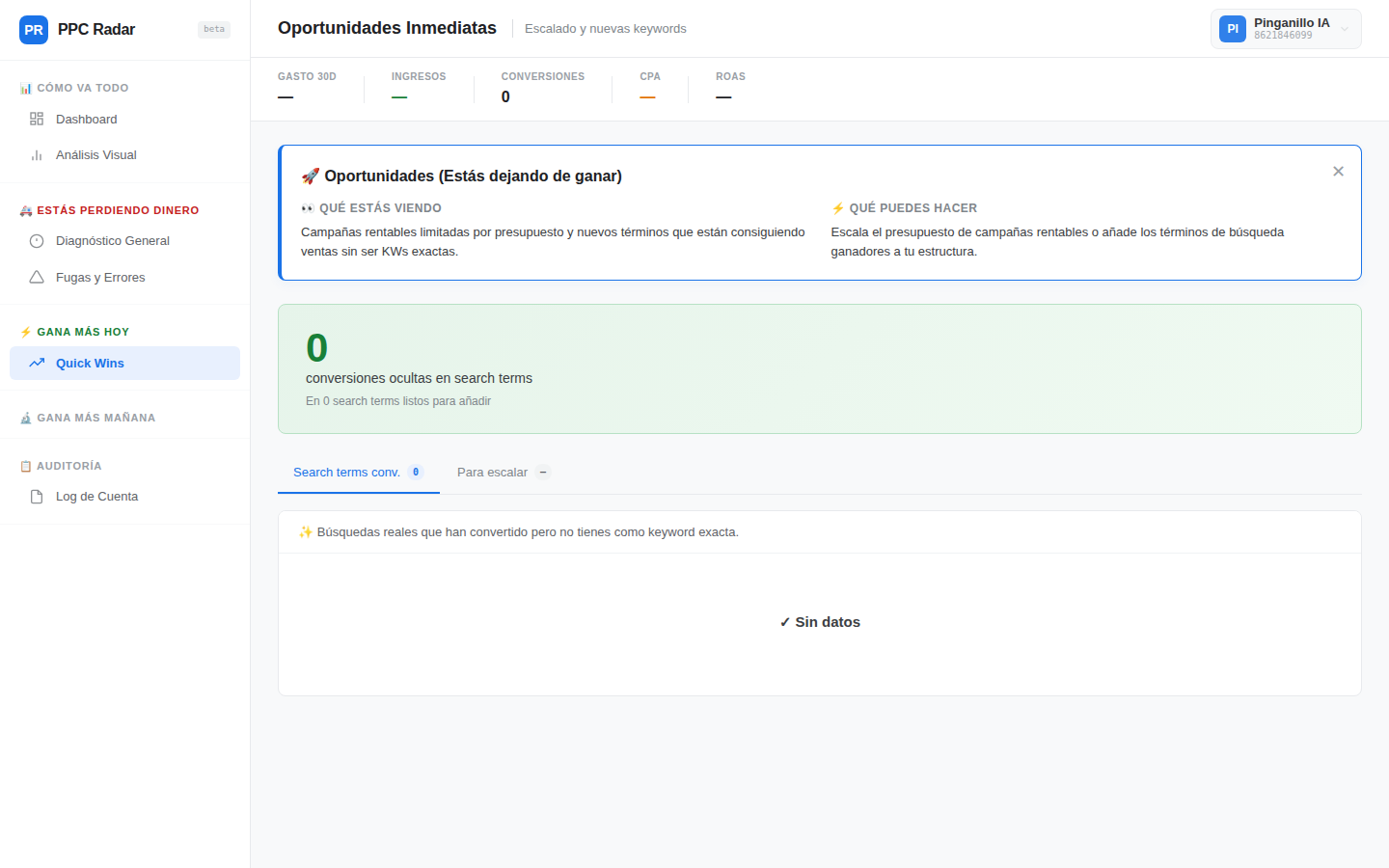The height and width of the screenshot is (868, 1389).
Task: Click the PPC Radar brand name
Action: [x=96, y=30]
